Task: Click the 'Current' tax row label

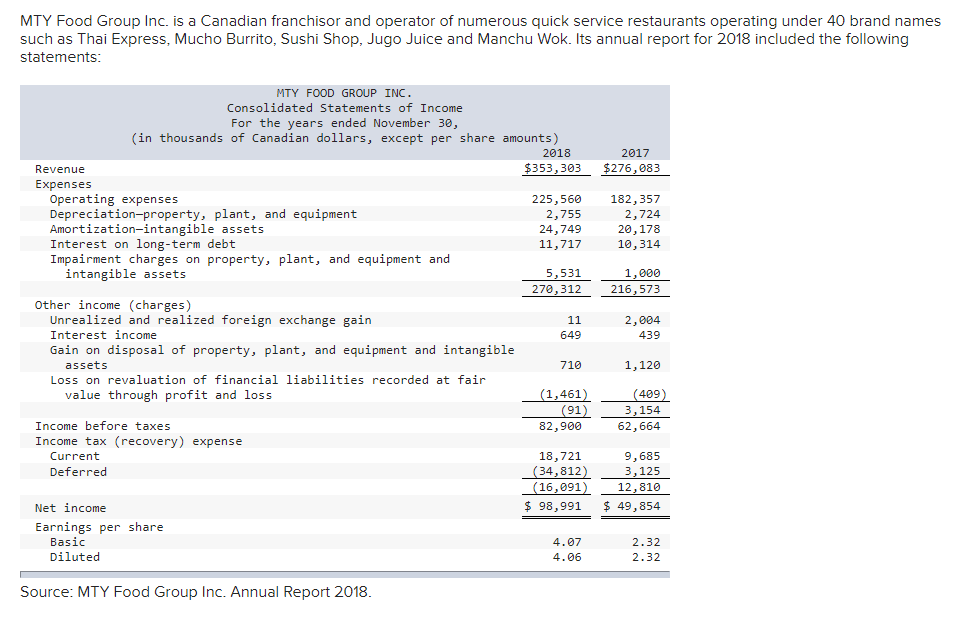Action: pyautogui.click(x=74, y=457)
